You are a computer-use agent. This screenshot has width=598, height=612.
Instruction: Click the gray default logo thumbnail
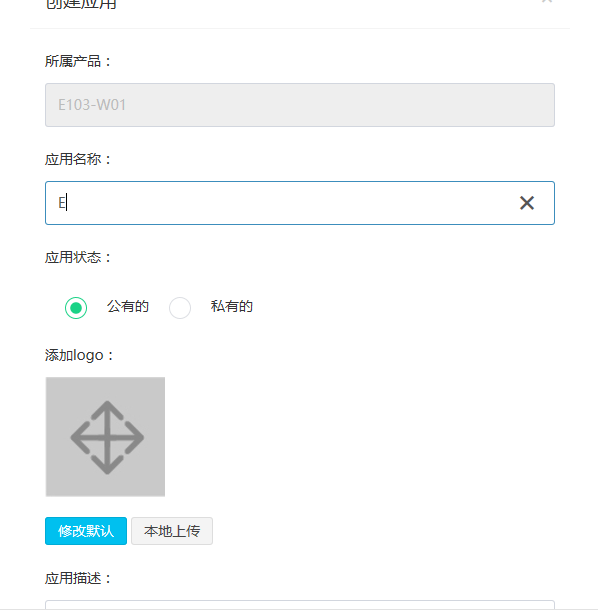(105, 437)
